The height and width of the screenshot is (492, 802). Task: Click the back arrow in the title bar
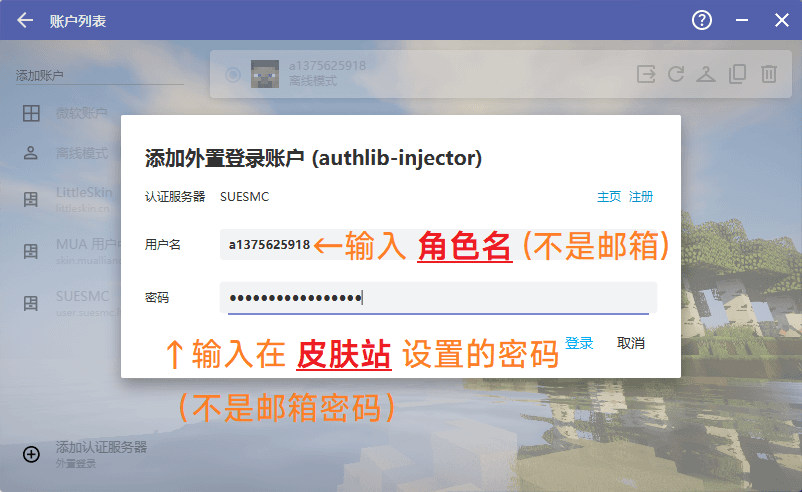25,20
